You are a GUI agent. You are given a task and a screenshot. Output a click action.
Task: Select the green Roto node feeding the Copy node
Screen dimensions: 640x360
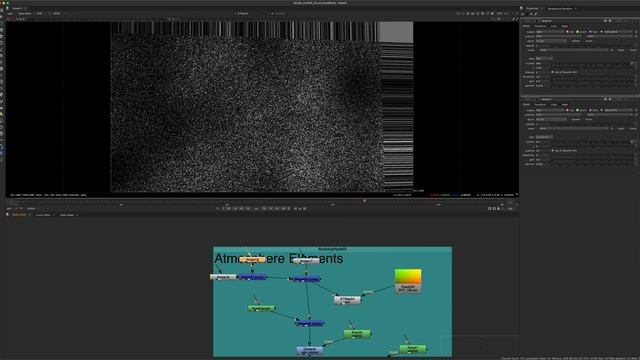357,334
